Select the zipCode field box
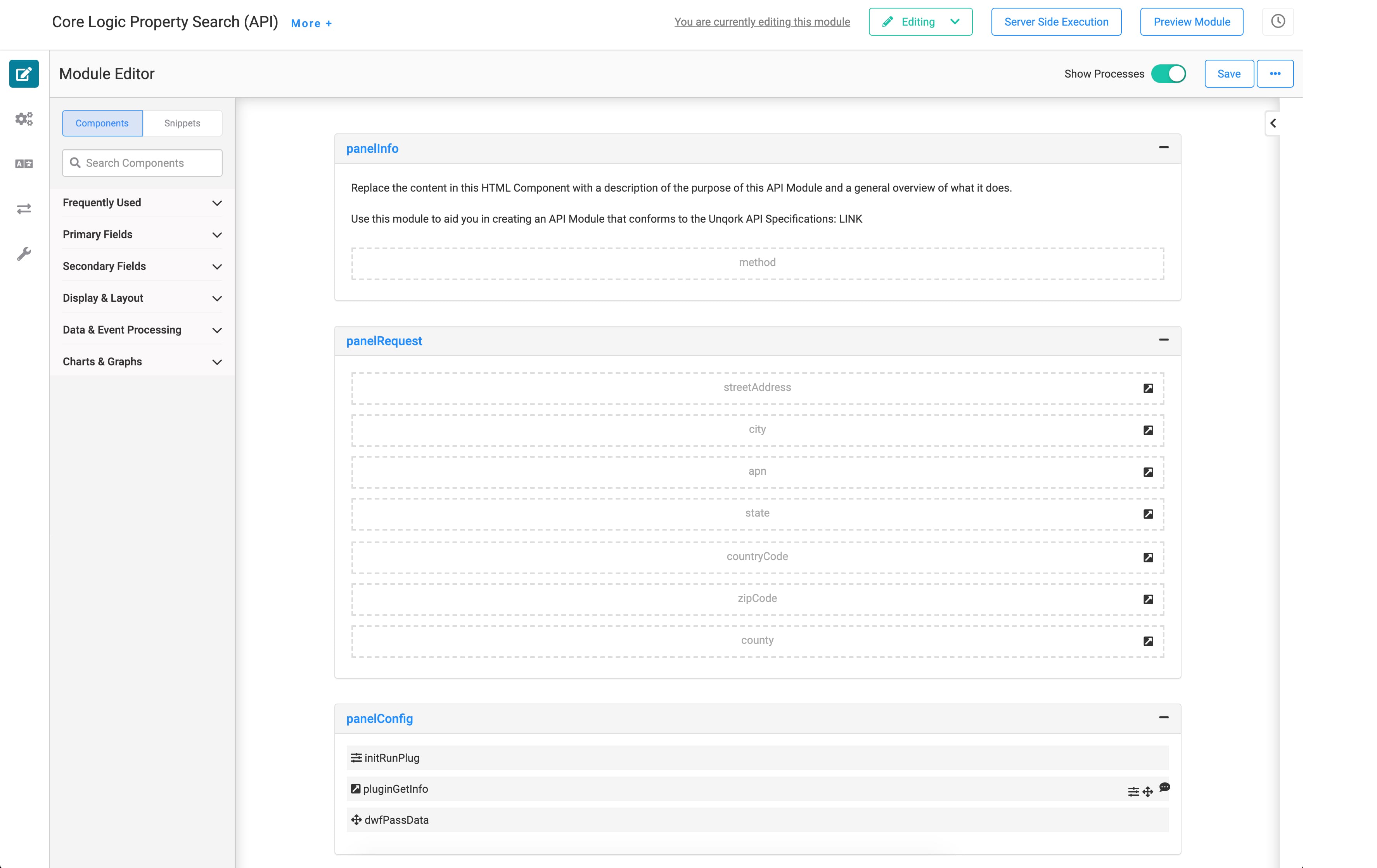Image resolution: width=1377 pixels, height=868 pixels. pos(758,599)
